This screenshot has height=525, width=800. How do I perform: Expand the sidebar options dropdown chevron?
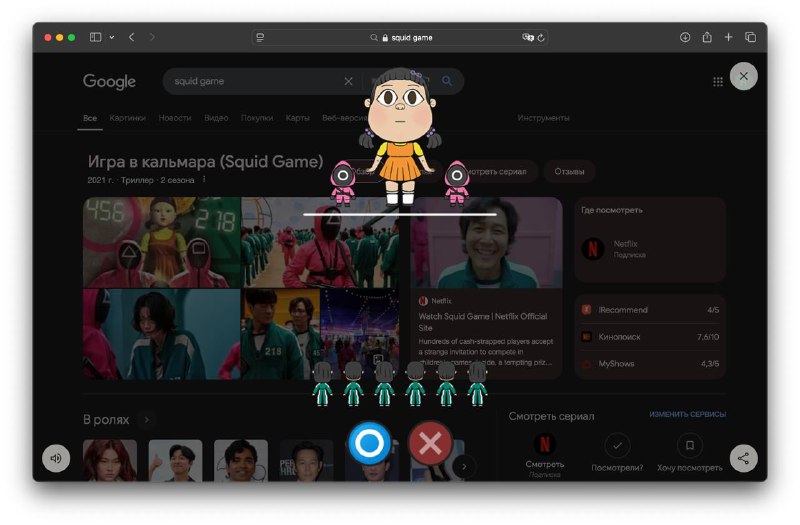pos(112,37)
